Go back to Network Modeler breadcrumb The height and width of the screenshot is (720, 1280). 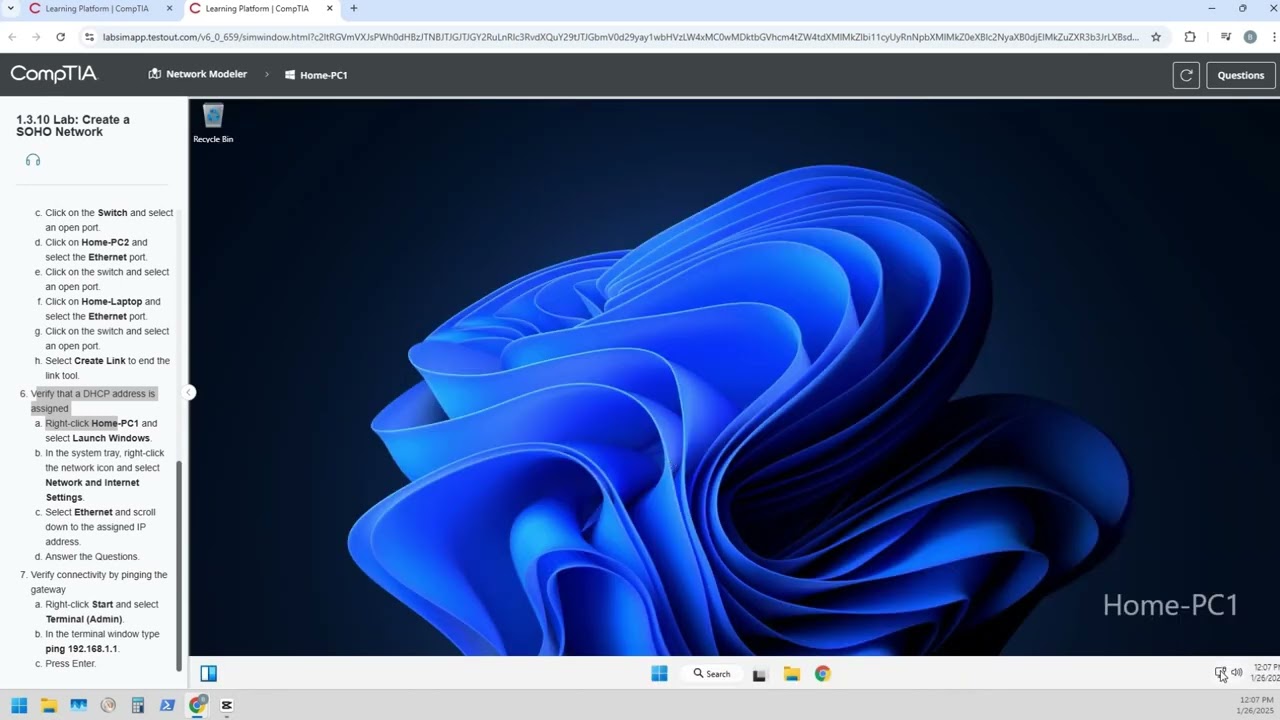point(197,74)
